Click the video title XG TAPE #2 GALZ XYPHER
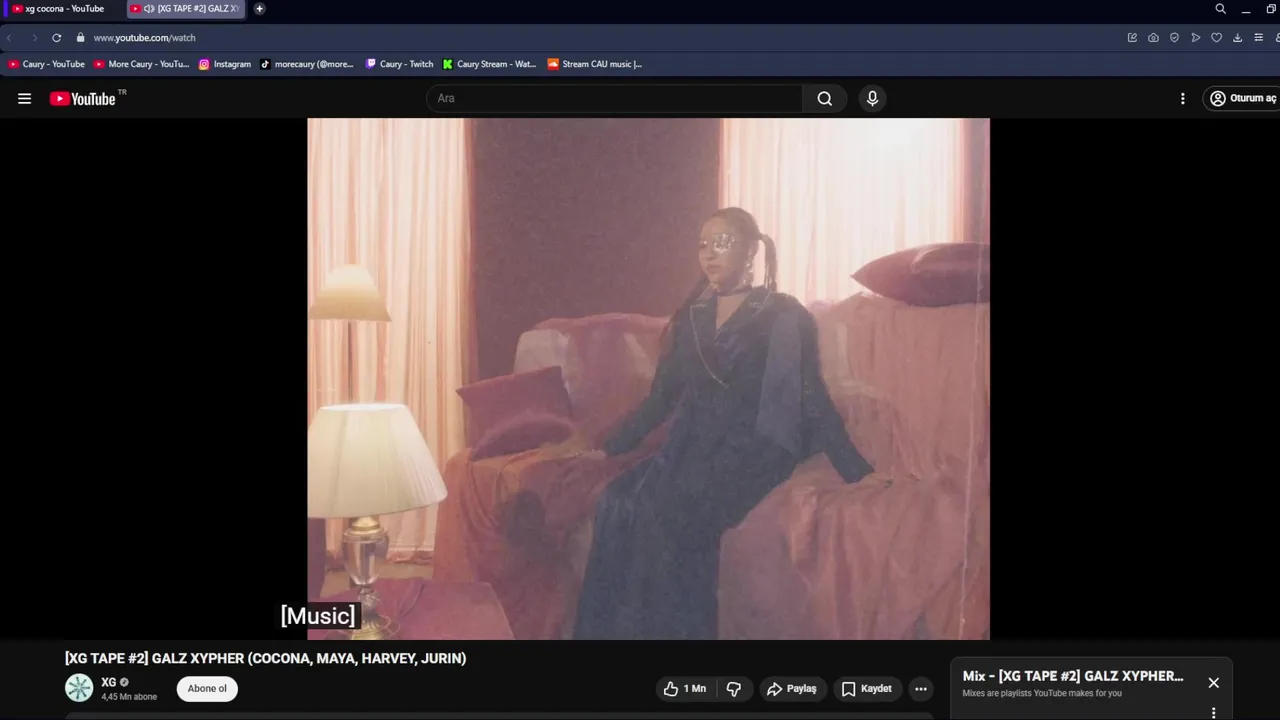This screenshot has height=720, width=1280. [x=265, y=658]
